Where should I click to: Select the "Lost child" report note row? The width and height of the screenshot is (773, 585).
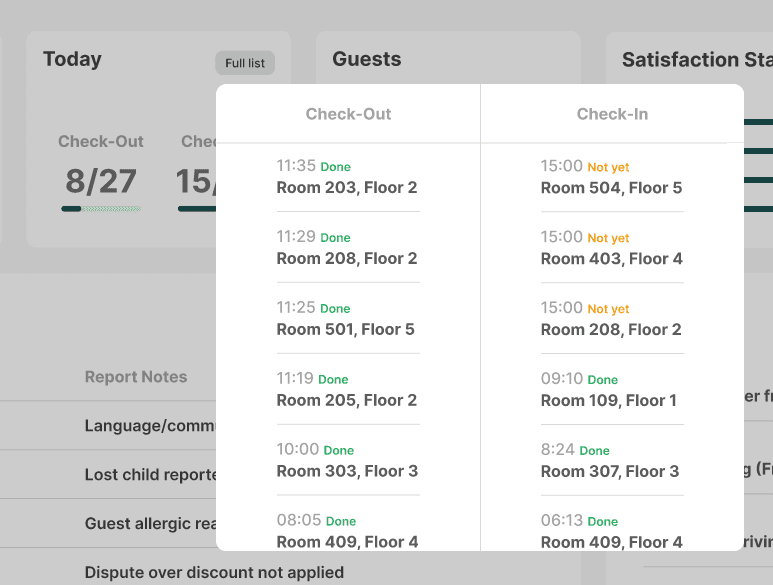point(150,475)
